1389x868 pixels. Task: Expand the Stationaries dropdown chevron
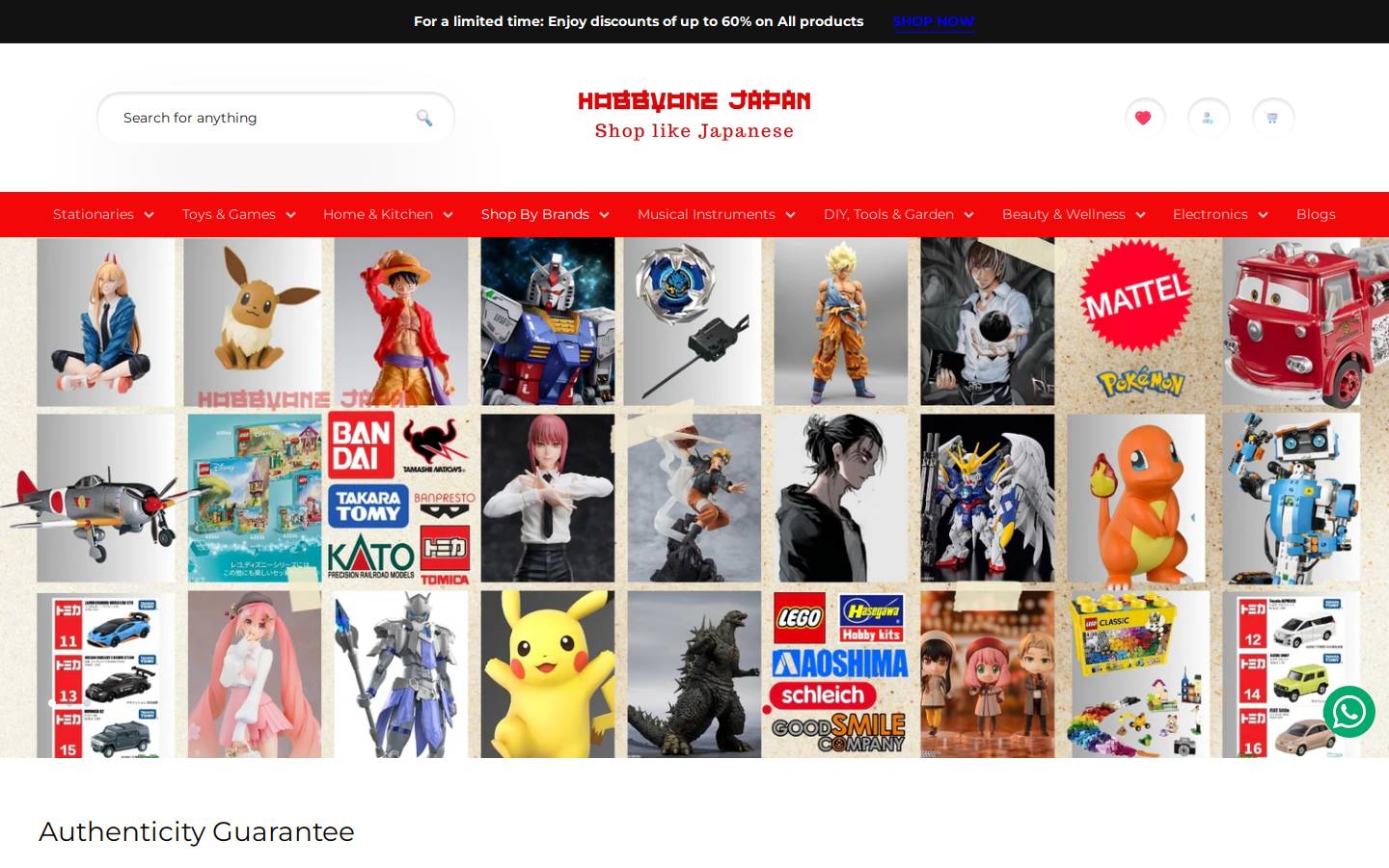click(149, 215)
